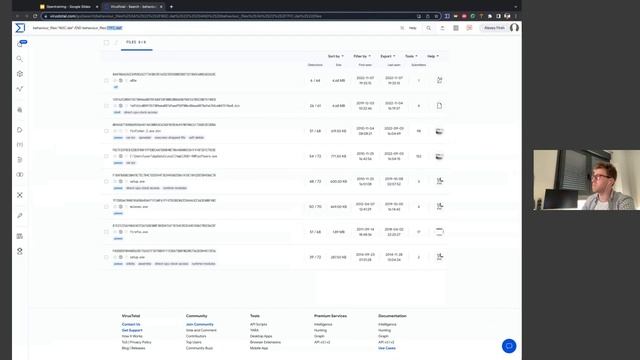Open the API Scripts footer link
Image resolution: width=640 pixels, height=360 pixels.
[258, 324]
